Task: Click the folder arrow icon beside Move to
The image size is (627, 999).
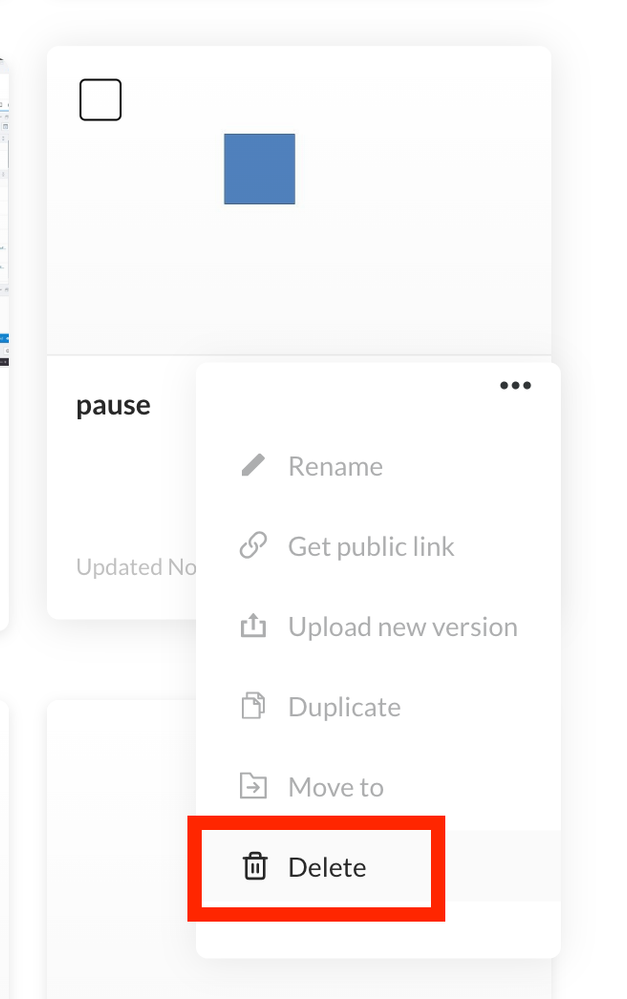Action: [254, 787]
